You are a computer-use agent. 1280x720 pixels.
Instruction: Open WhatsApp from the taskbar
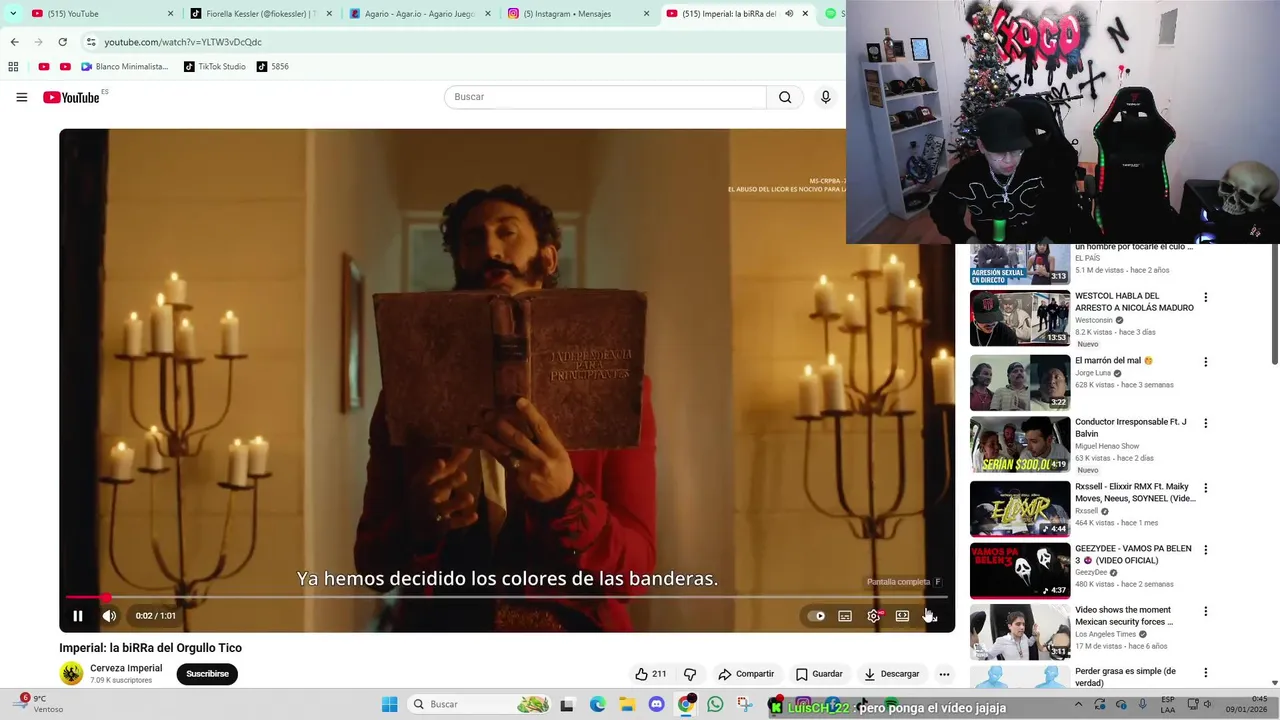715,705
